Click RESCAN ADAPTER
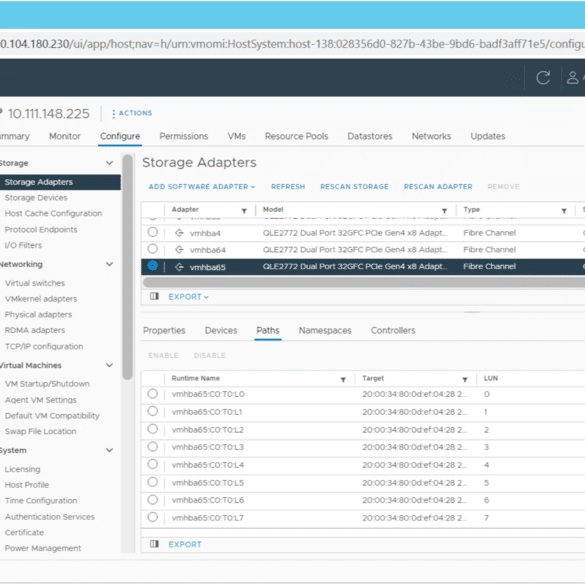 coord(438,187)
